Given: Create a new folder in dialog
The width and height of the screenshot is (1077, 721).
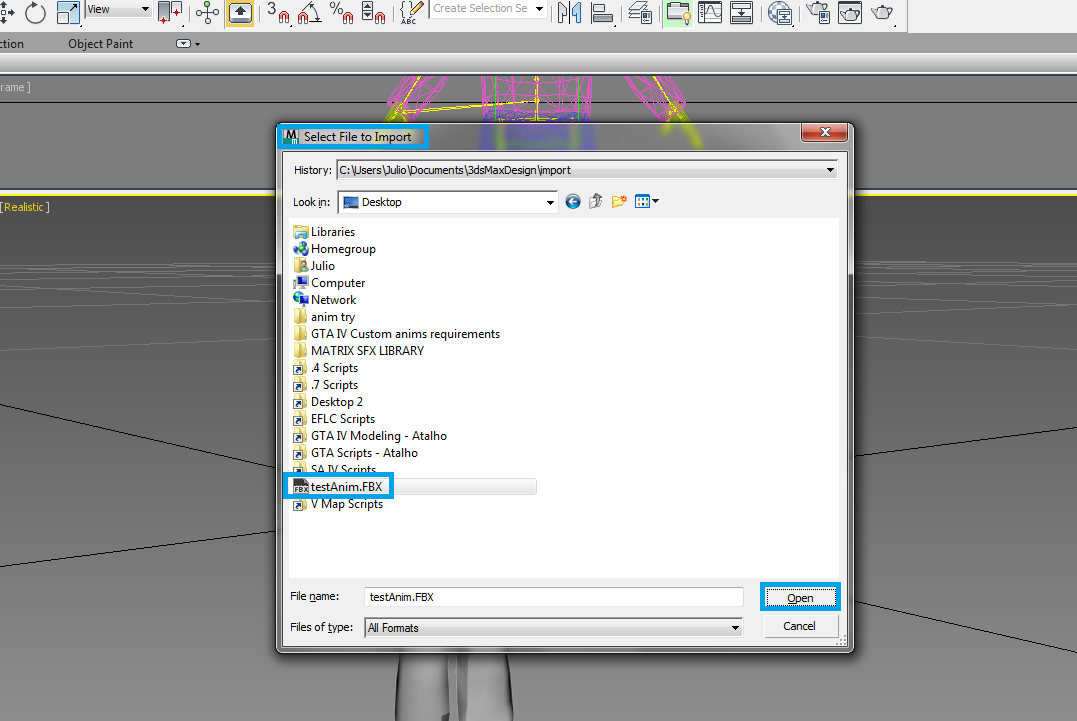Looking at the screenshot, I should [x=619, y=201].
